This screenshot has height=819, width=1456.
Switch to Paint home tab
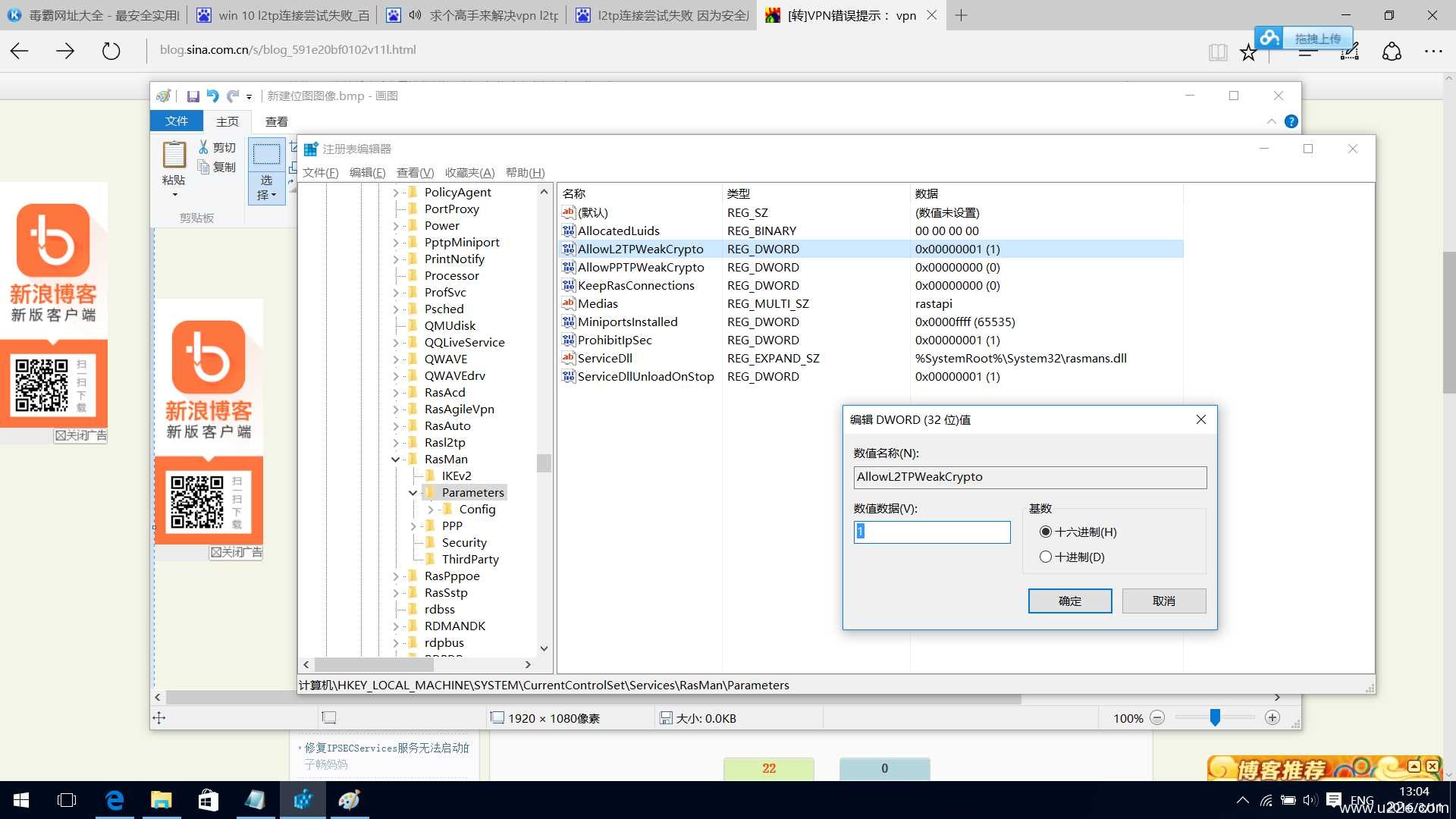227,121
